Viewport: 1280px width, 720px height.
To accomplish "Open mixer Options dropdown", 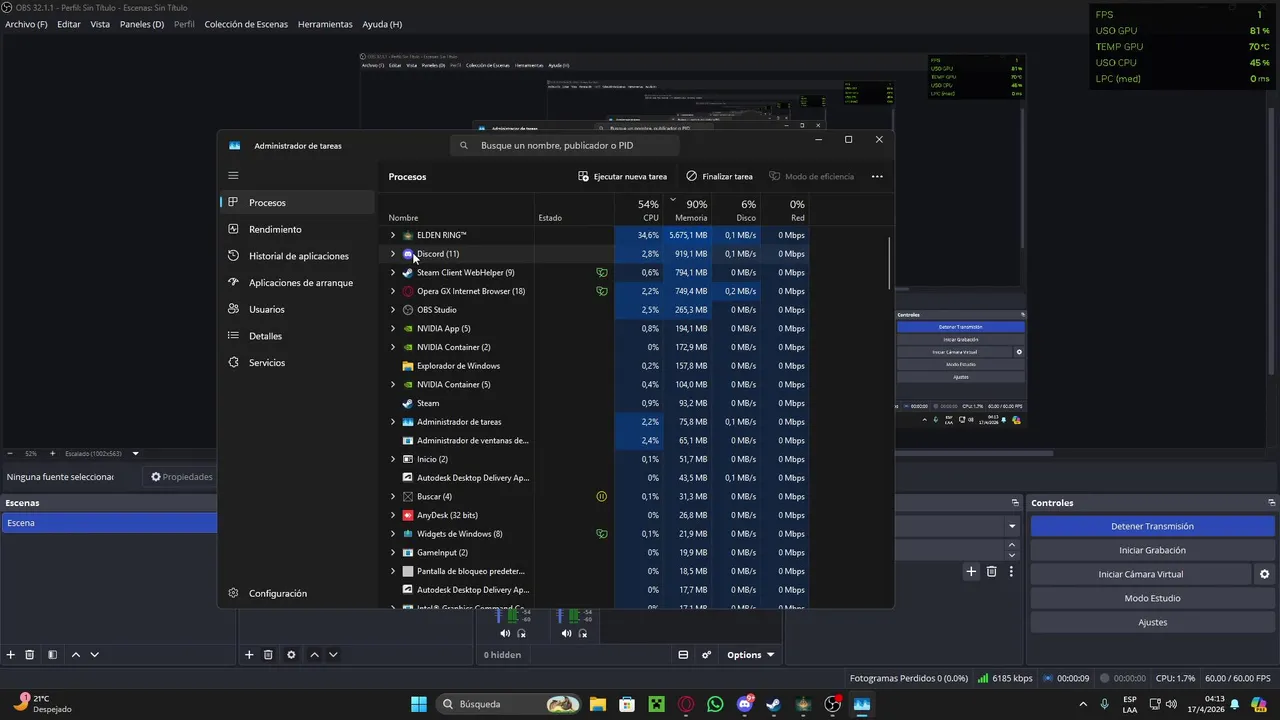I will pyautogui.click(x=750, y=655).
